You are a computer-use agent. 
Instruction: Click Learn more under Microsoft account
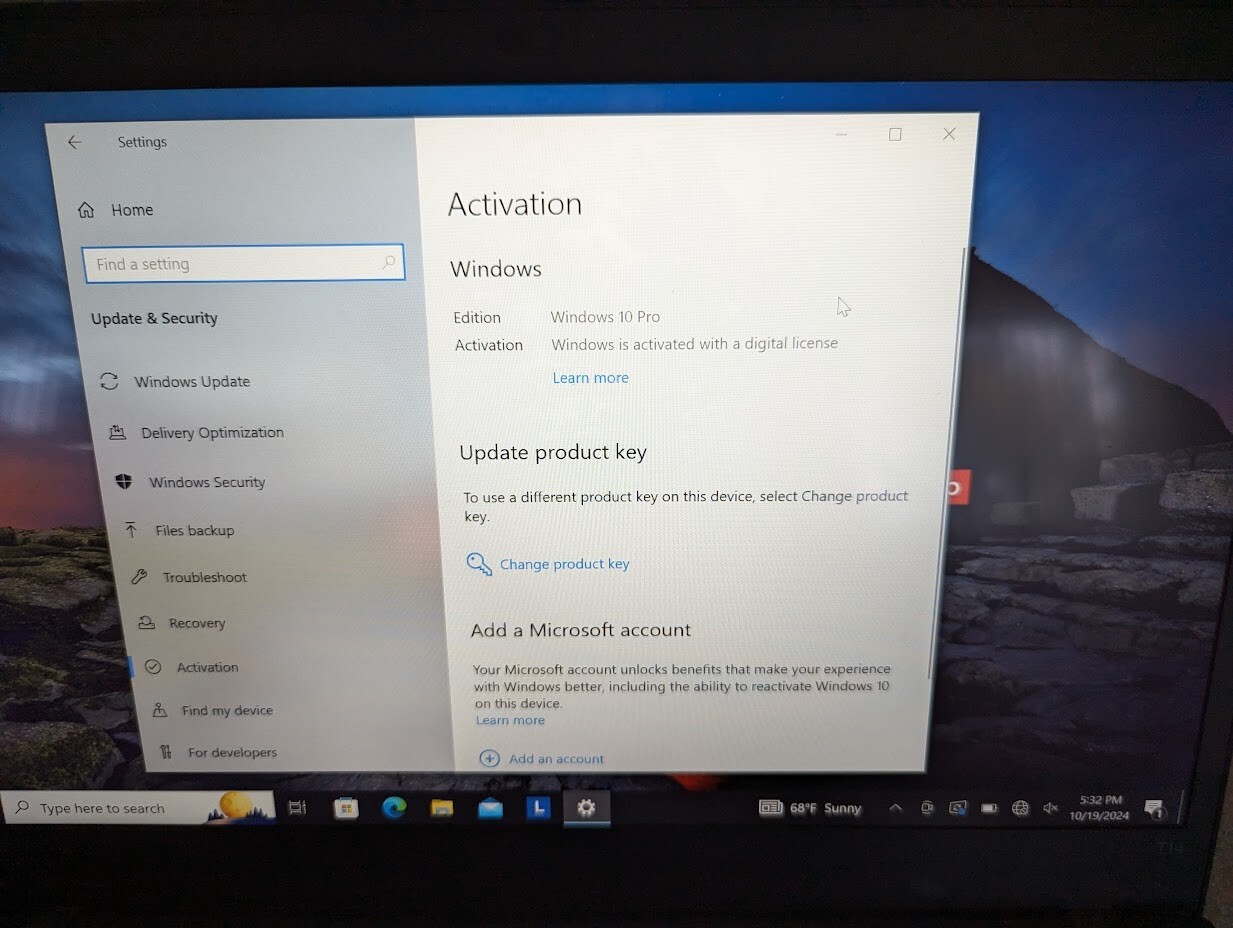510,720
